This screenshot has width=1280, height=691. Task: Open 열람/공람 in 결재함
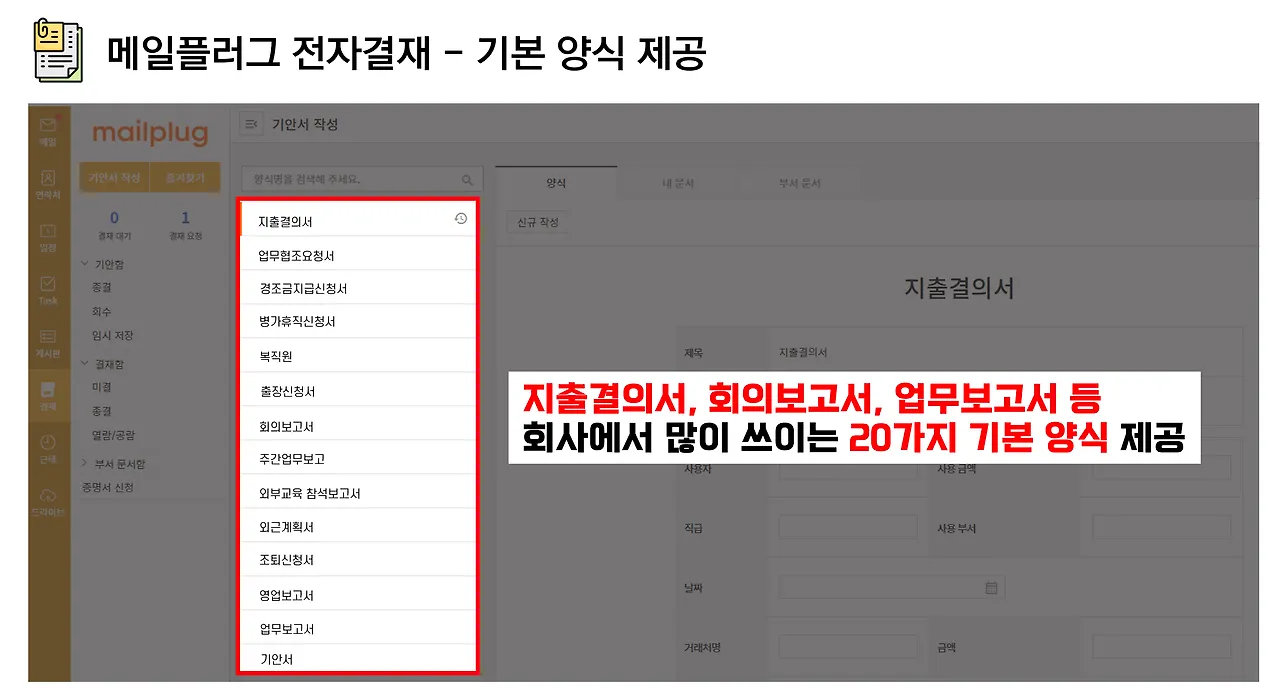click(x=112, y=436)
